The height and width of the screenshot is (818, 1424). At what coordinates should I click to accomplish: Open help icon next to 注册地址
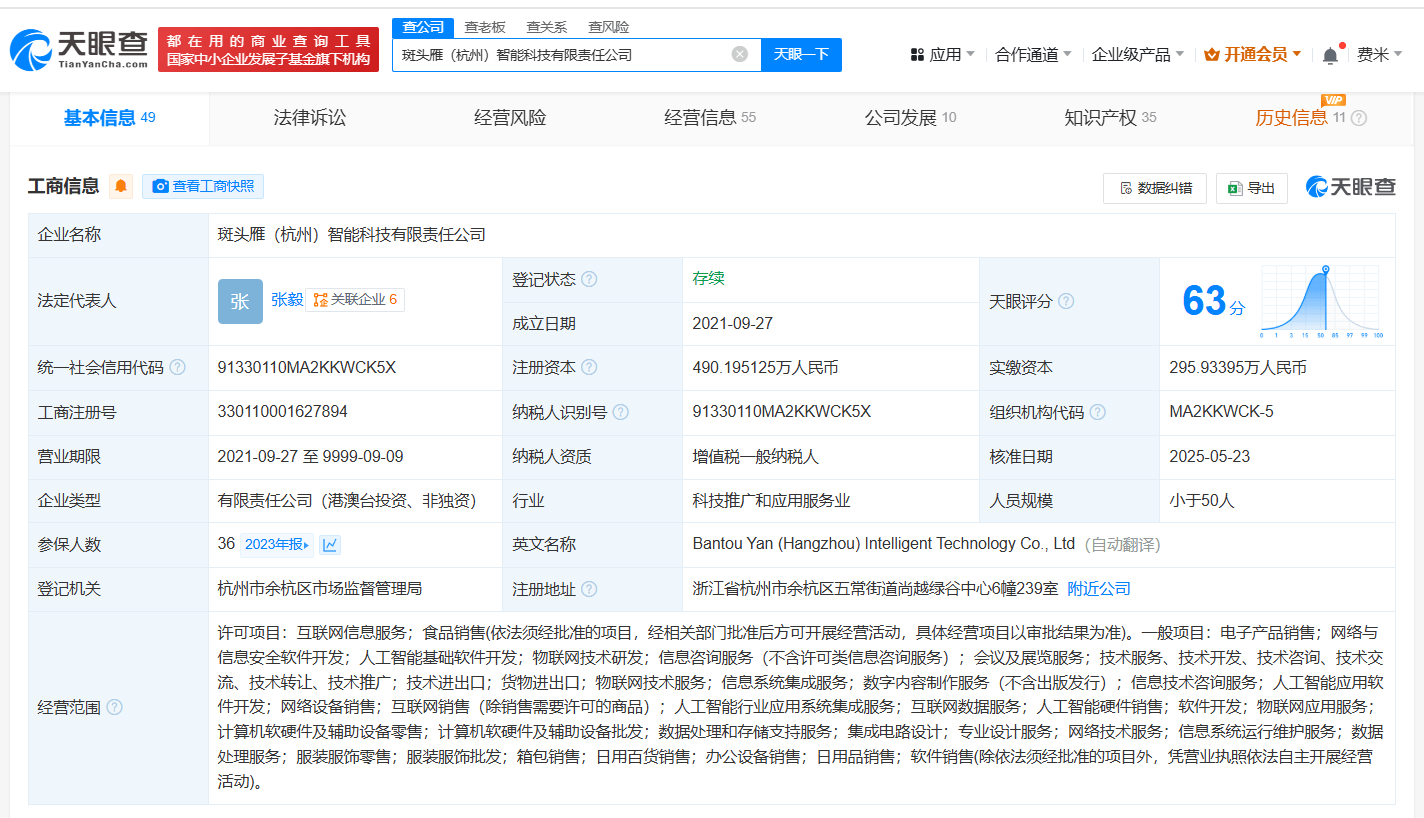(x=589, y=589)
